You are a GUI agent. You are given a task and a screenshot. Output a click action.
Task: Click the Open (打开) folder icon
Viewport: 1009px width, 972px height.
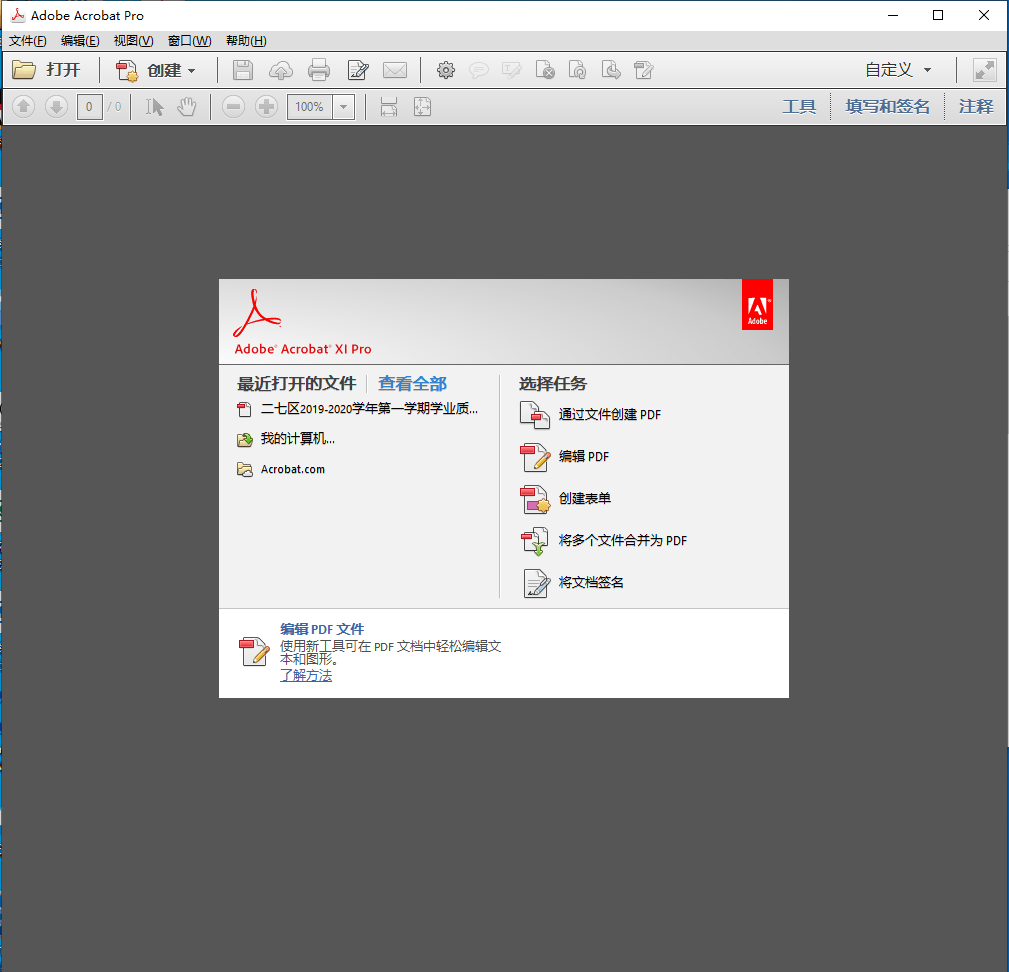(24, 70)
